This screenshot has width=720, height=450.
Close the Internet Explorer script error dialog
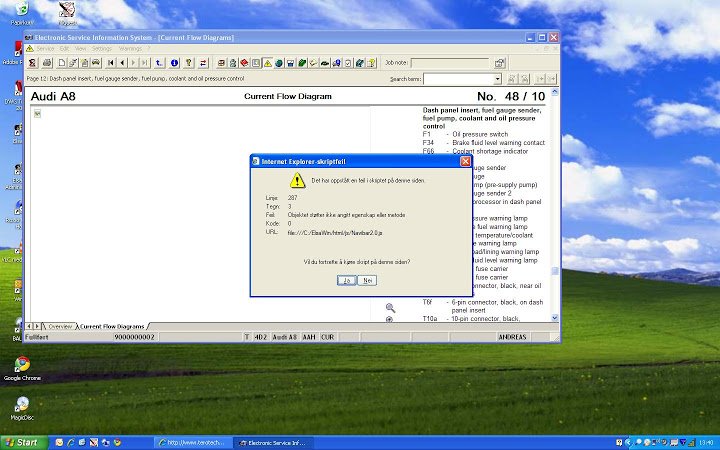[x=465, y=161]
